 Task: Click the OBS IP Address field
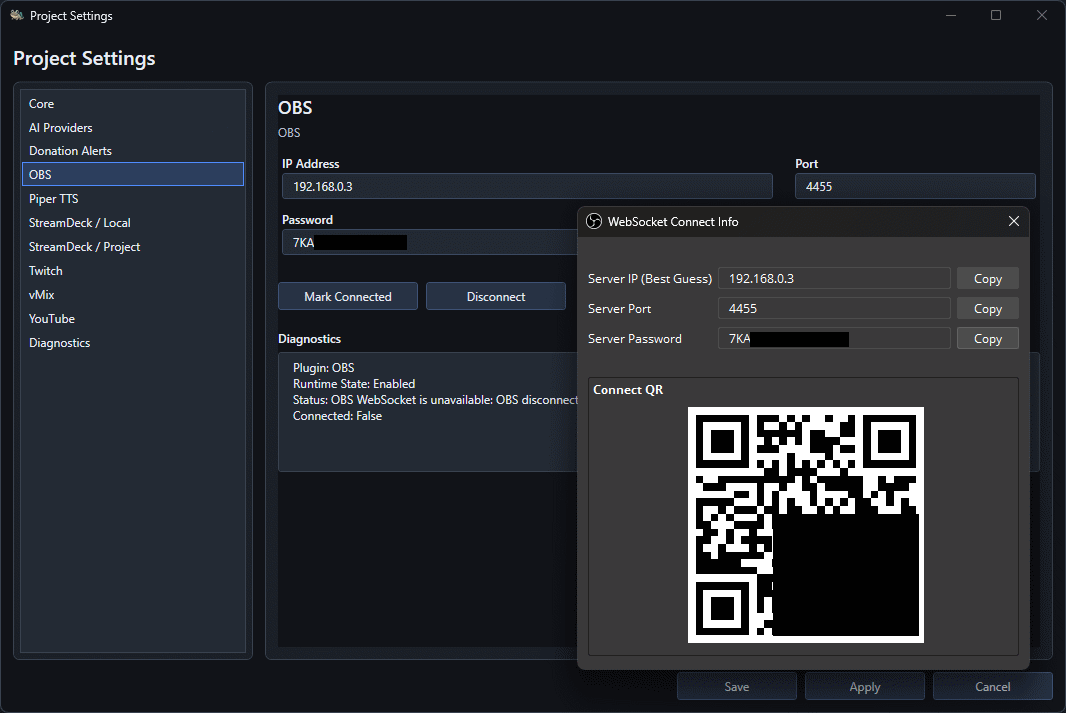(527, 186)
